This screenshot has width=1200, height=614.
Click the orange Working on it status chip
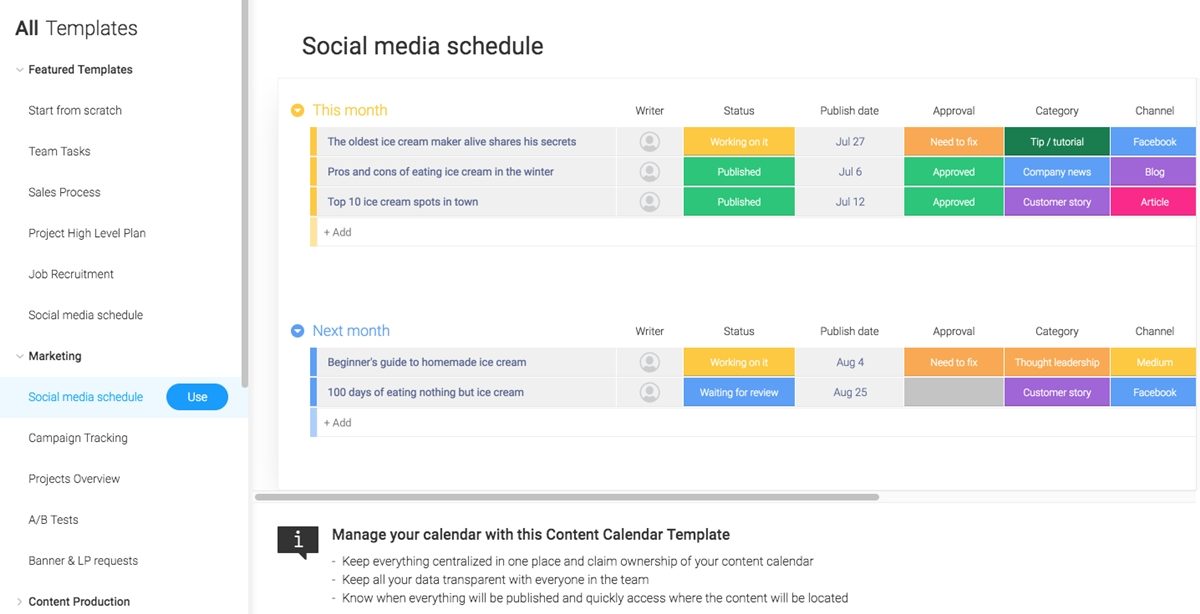[738, 141]
